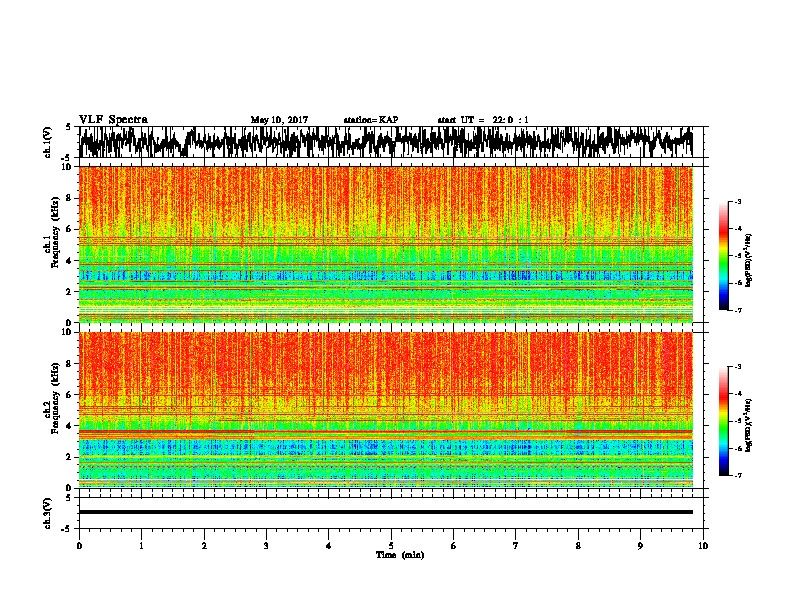Click the ch.1 frequency axis "2" tick label
The width and height of the screenshot is (792, 612).
click(x=71, y=291)
